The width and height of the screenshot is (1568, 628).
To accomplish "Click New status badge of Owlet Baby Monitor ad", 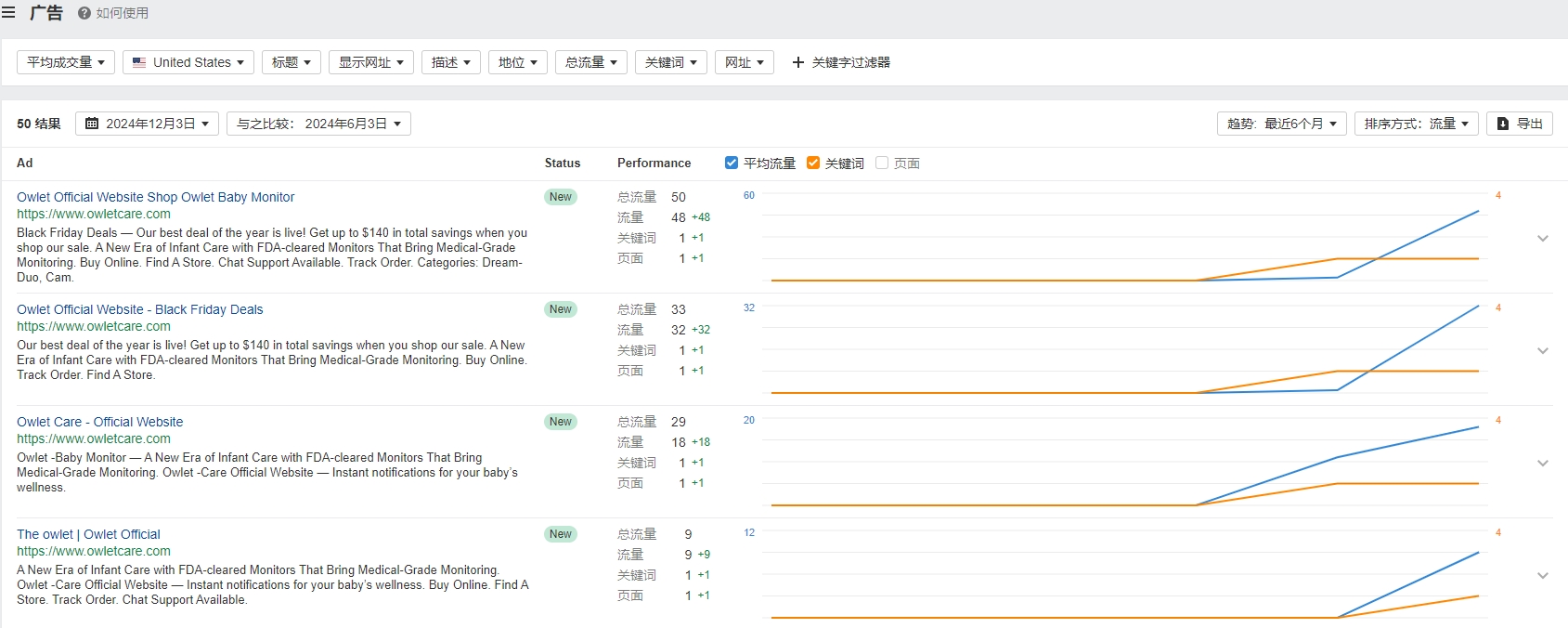I will click(x=561, y=197).
